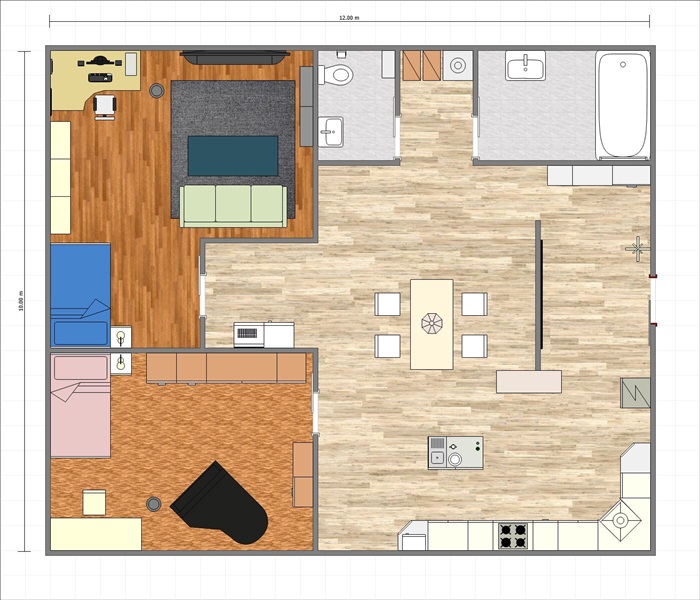Click the 10.00 m dimension label
Viewport: 700px width, 600px height.
(20, 301)
